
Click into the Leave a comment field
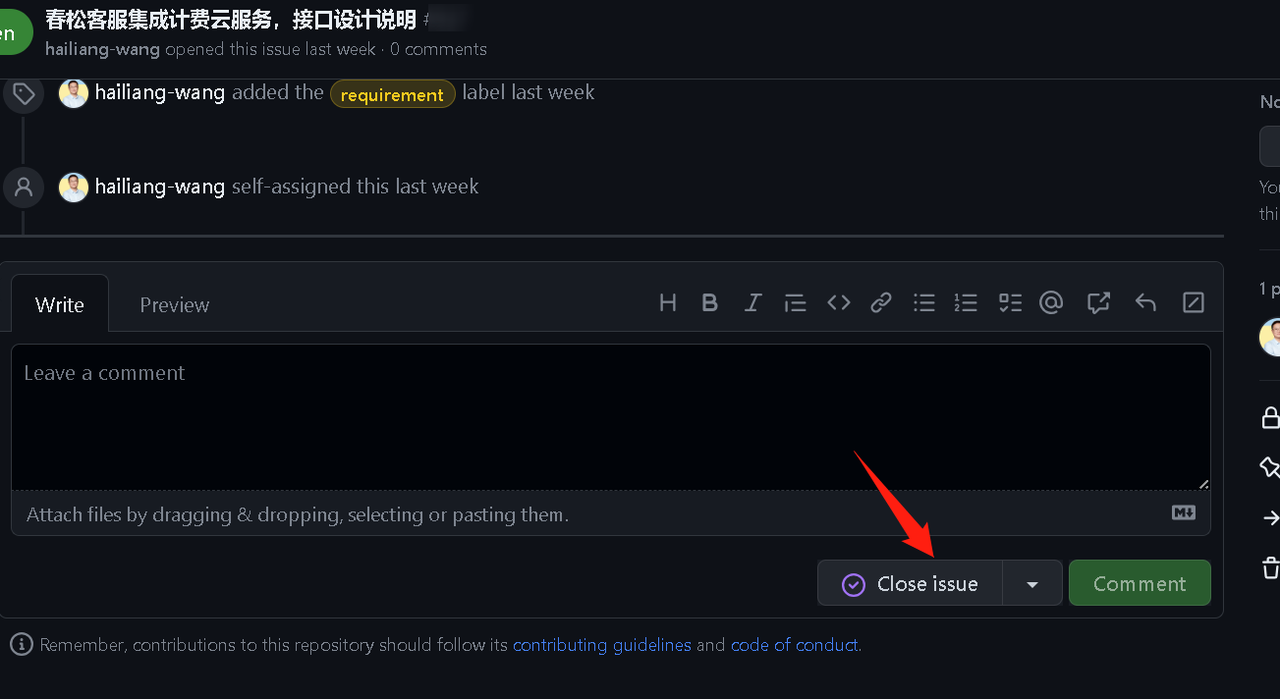pyautogui.click(x=610, y=415)
